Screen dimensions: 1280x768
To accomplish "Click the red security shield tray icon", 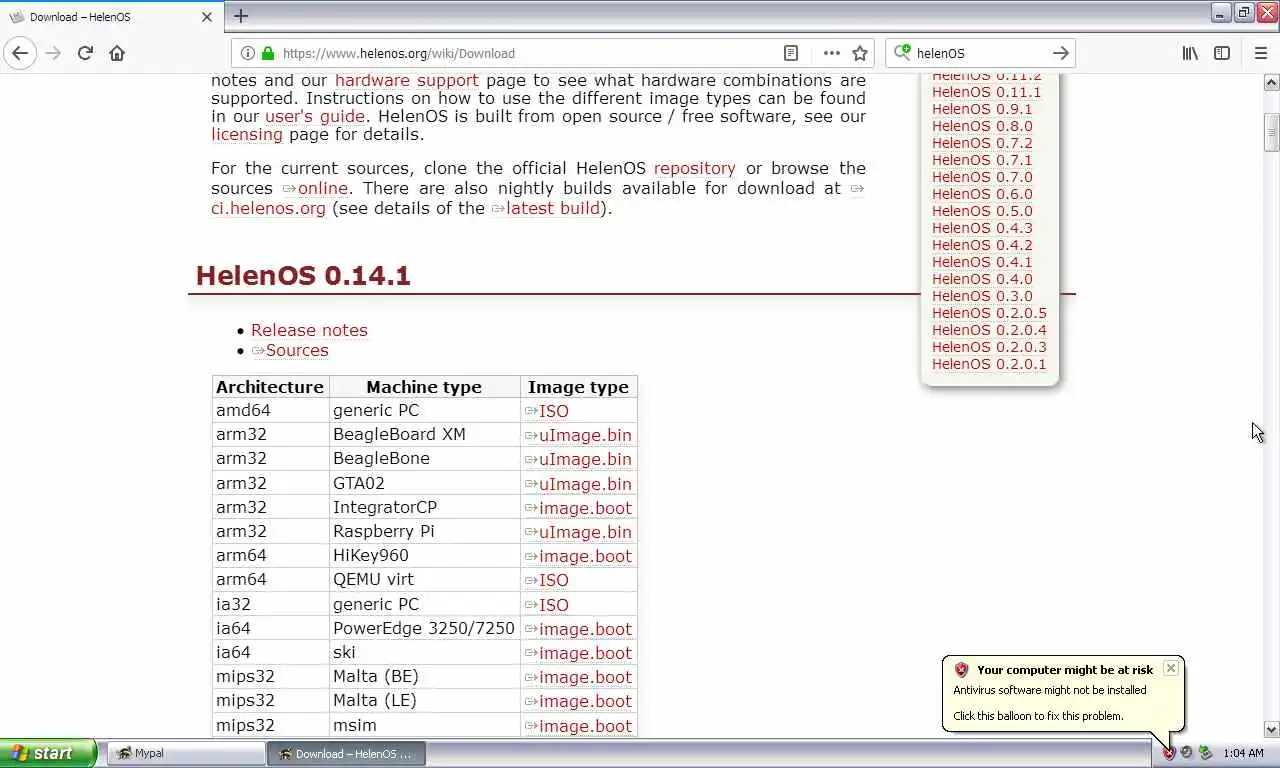I will (1169, 753).
